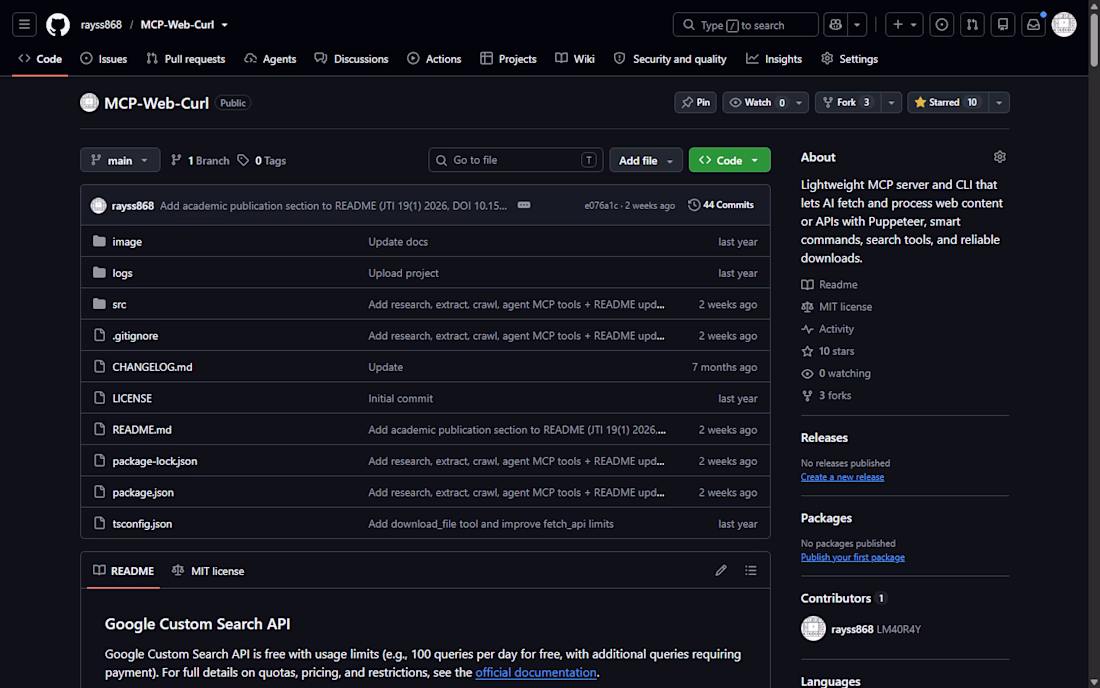Open the green Code dropdown
This screenshot has width=1100, height=688.
point(729,160)
